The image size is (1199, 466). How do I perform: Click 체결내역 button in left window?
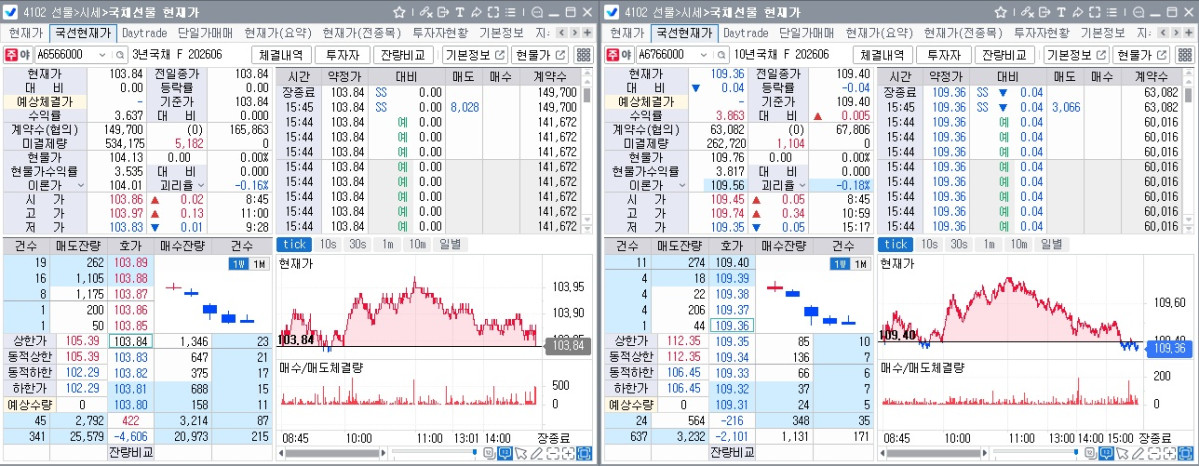281,55
